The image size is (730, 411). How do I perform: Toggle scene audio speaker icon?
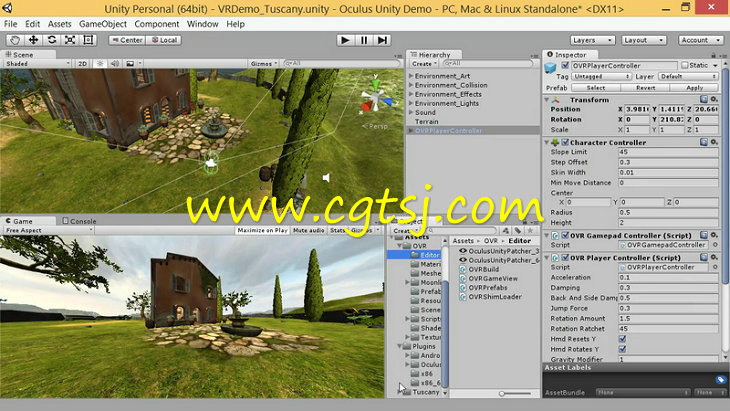(x=115, y=63)
